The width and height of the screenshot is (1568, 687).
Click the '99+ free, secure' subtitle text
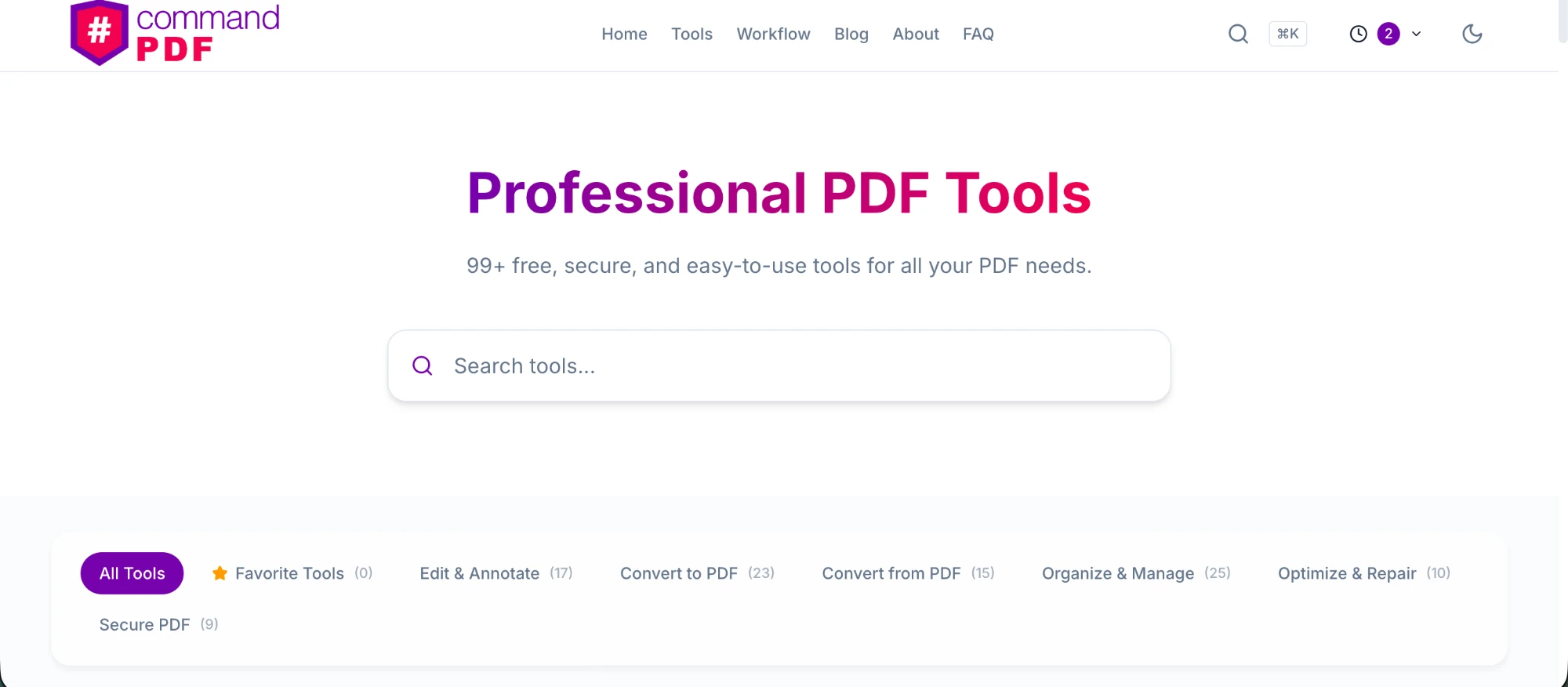[x=779, y=266]
